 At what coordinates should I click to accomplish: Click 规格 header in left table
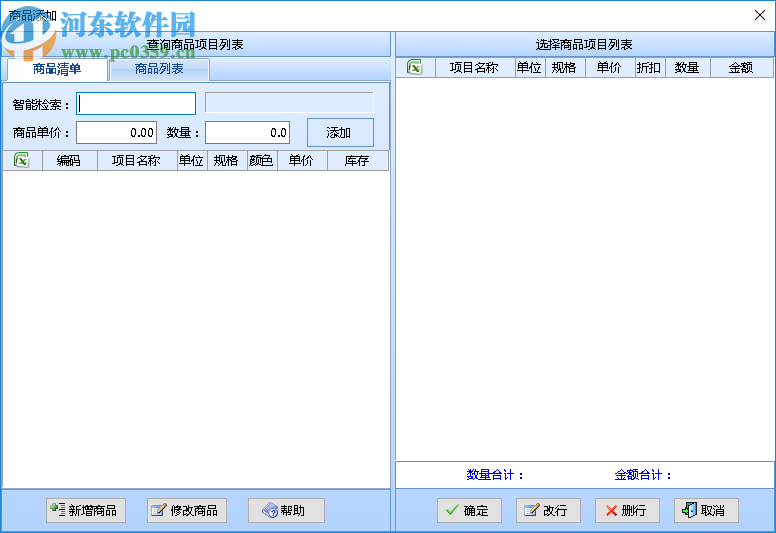[227, 160]
